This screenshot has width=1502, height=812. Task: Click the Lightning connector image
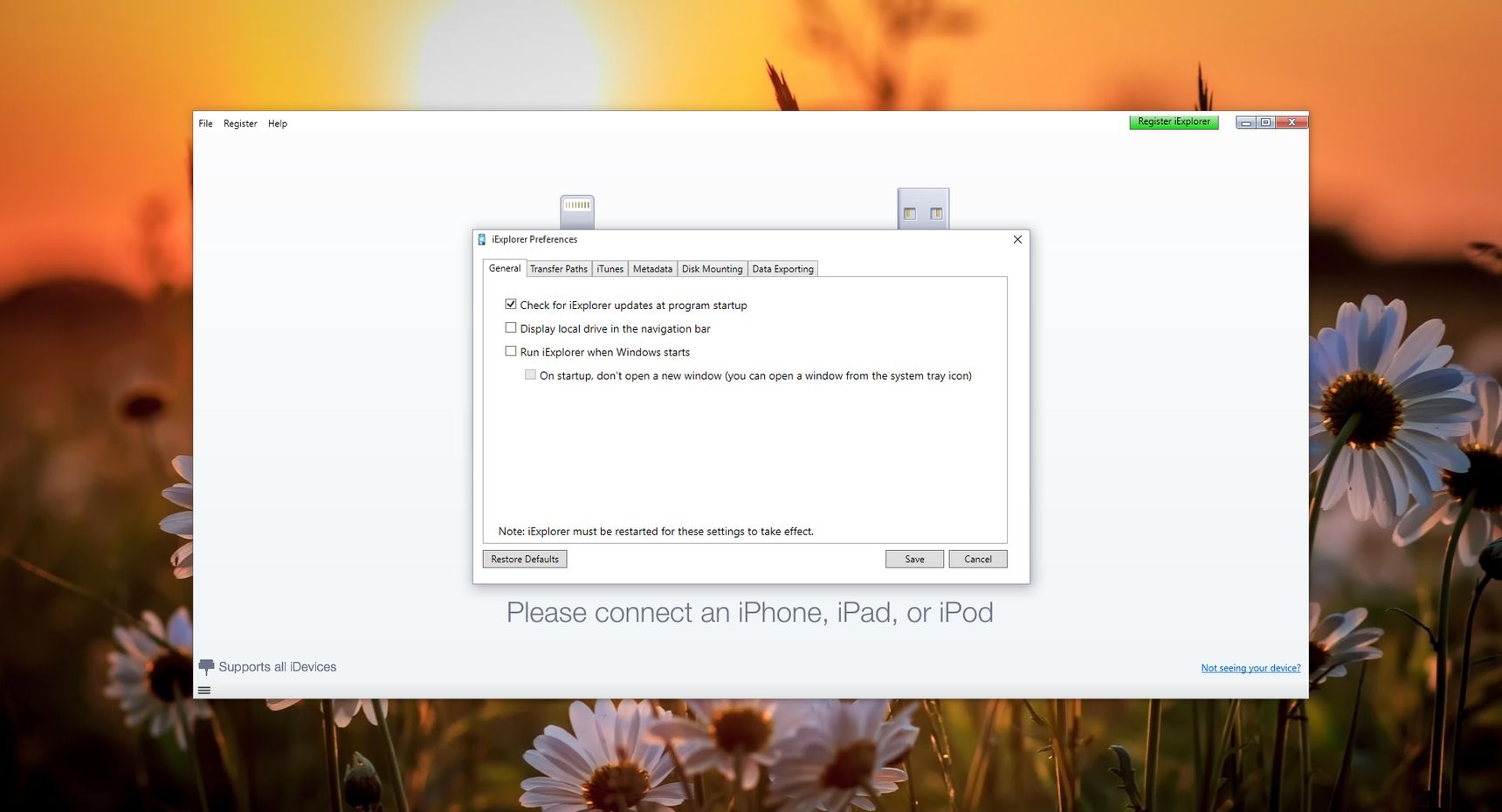point(577,212)
